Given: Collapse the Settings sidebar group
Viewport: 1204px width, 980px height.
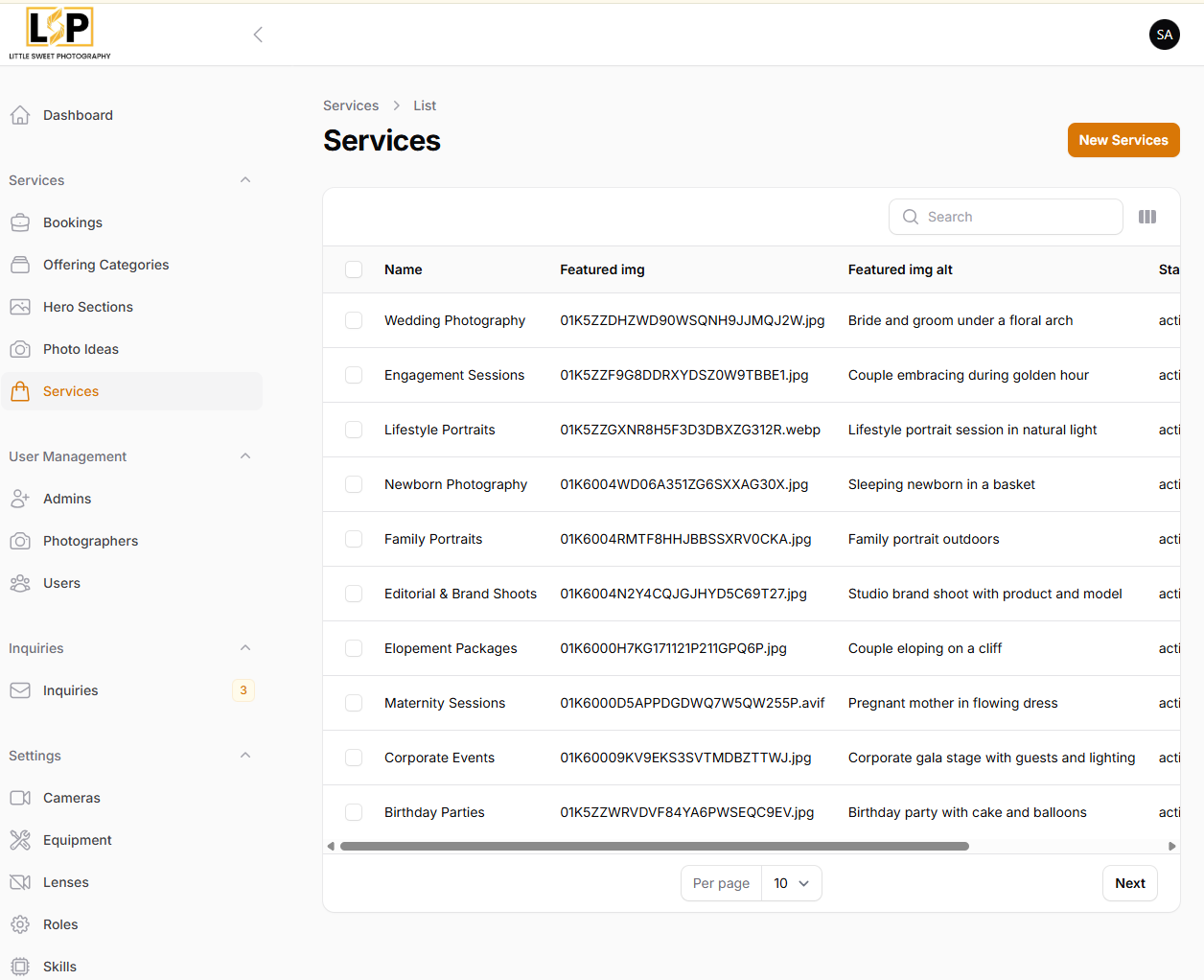Looking at the screenshot, I should [x=245, y=756].
